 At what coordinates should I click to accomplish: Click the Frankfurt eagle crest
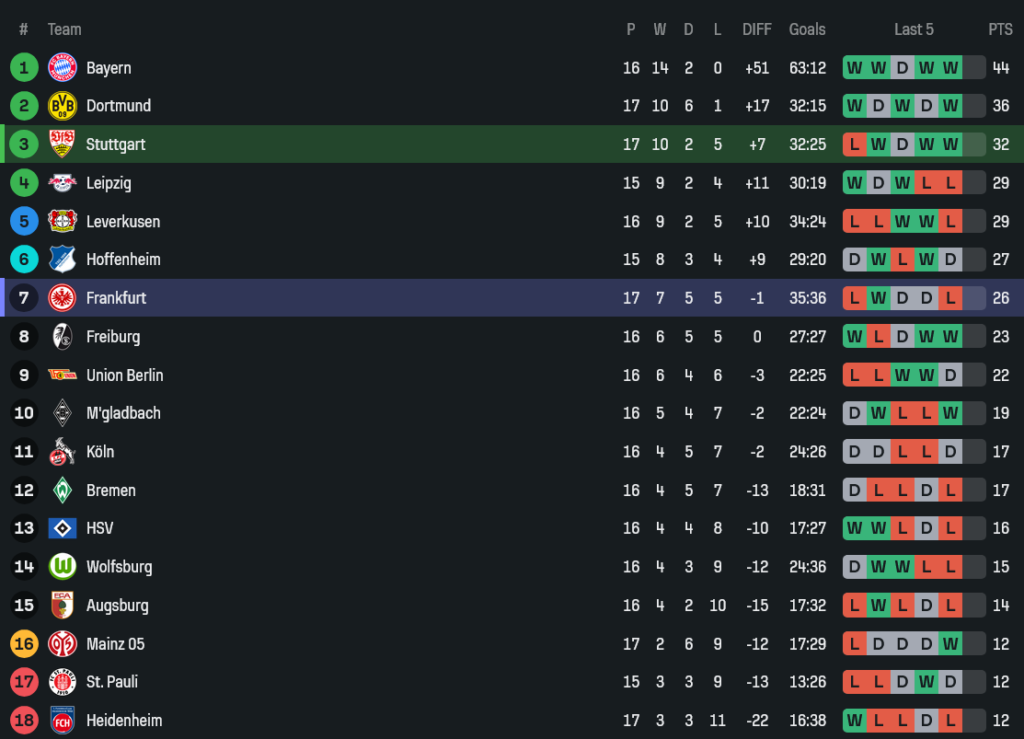62,298
